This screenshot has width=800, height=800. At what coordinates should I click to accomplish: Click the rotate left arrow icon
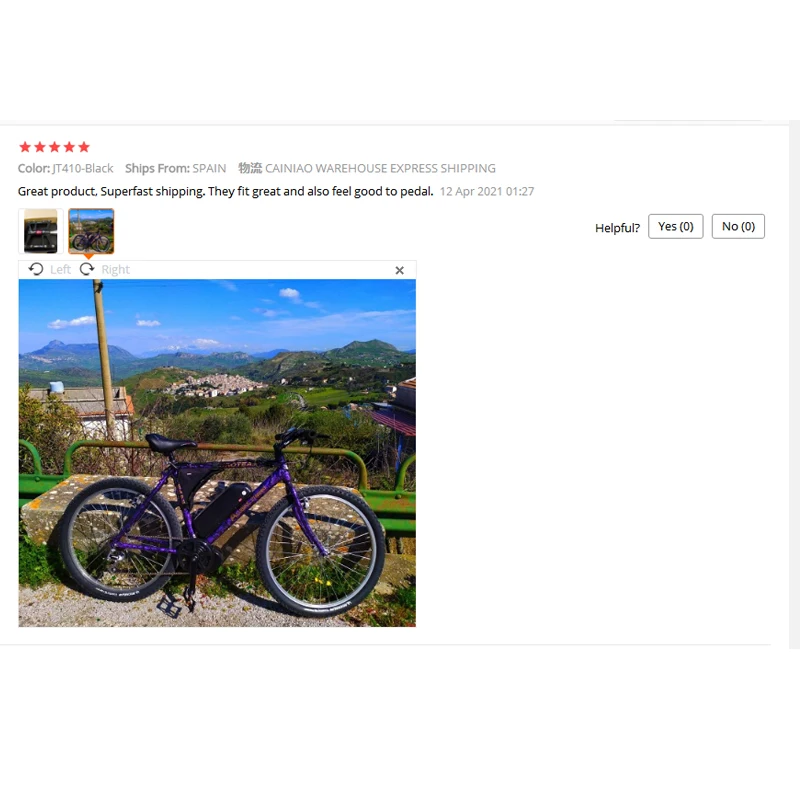click(36, 269)
